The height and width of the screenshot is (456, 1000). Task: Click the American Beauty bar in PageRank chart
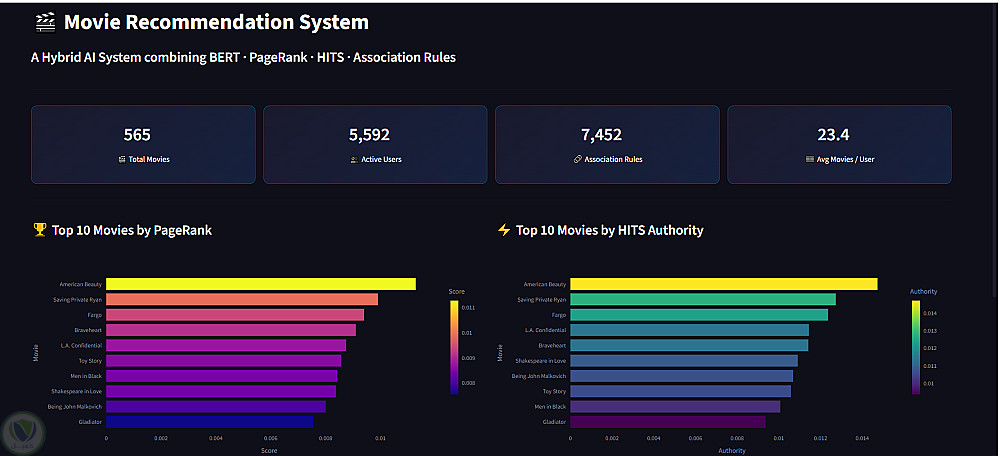coord(261,284)
